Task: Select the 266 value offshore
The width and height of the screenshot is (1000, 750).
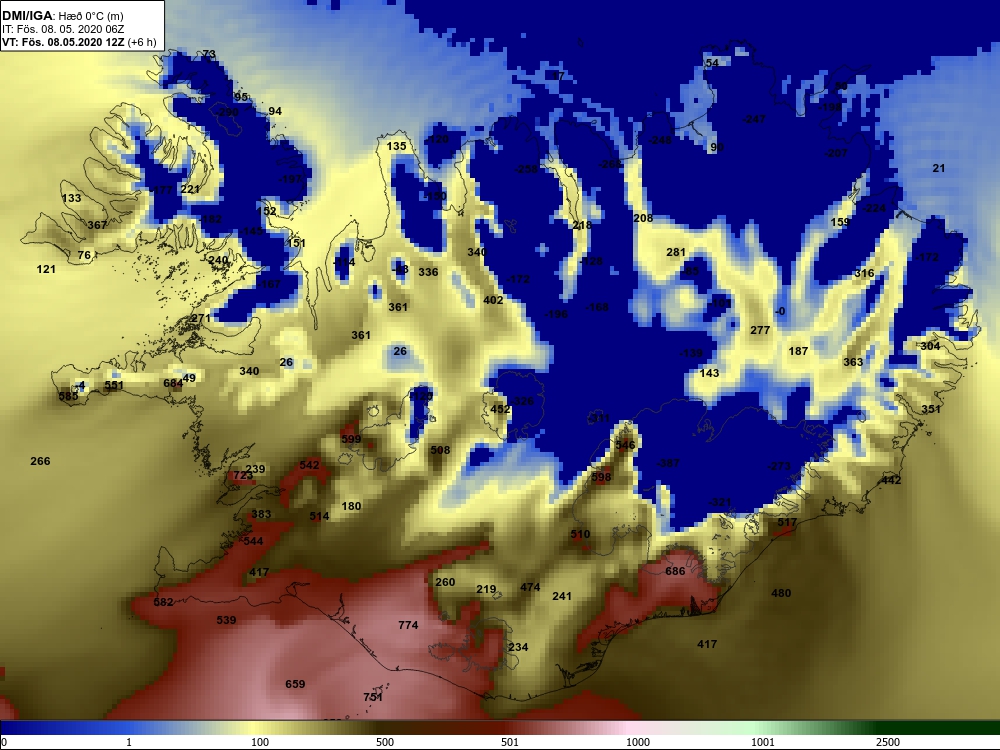Action: [40, 461]
